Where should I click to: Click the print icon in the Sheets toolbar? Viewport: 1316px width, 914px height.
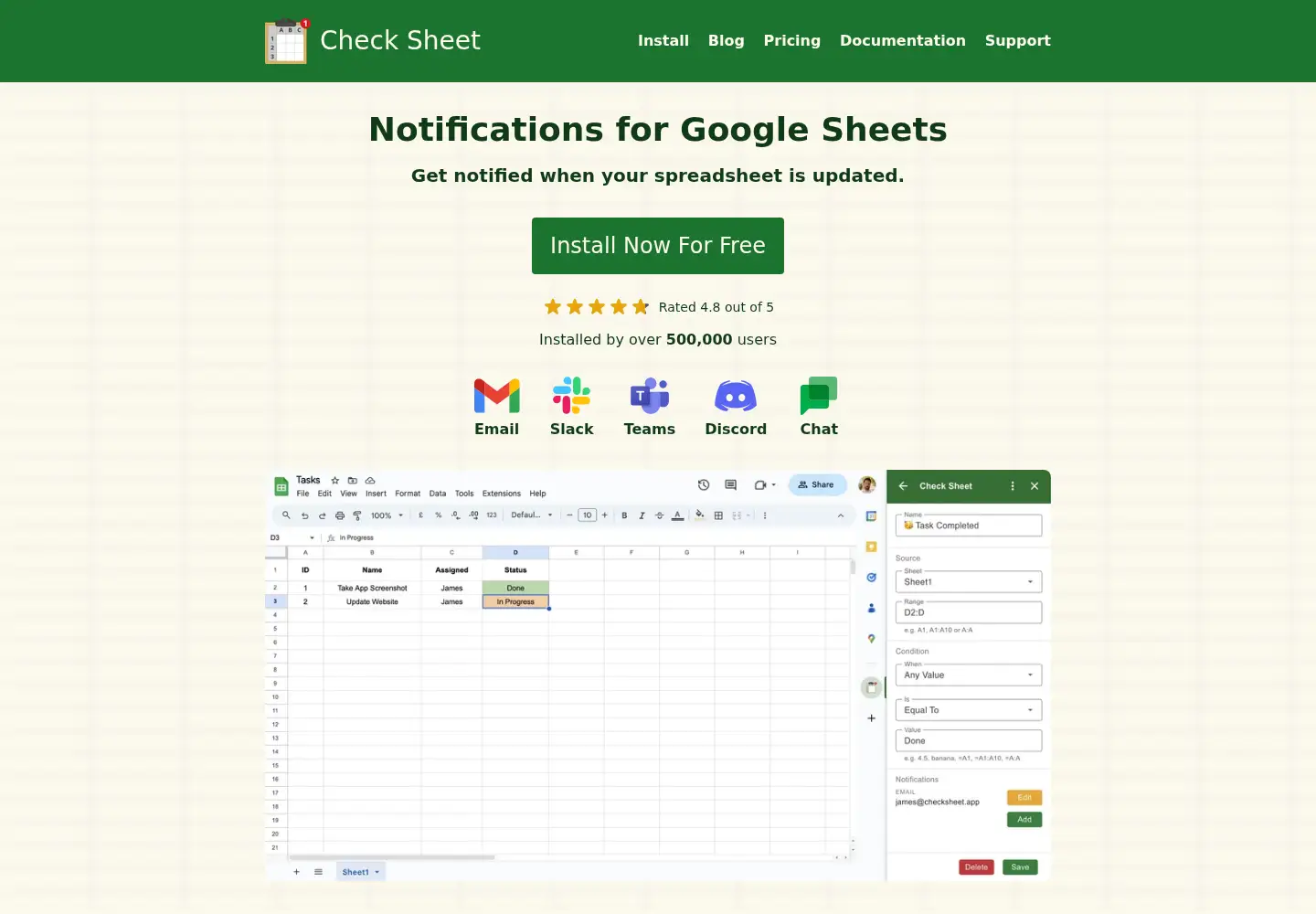tap(340, 515)
